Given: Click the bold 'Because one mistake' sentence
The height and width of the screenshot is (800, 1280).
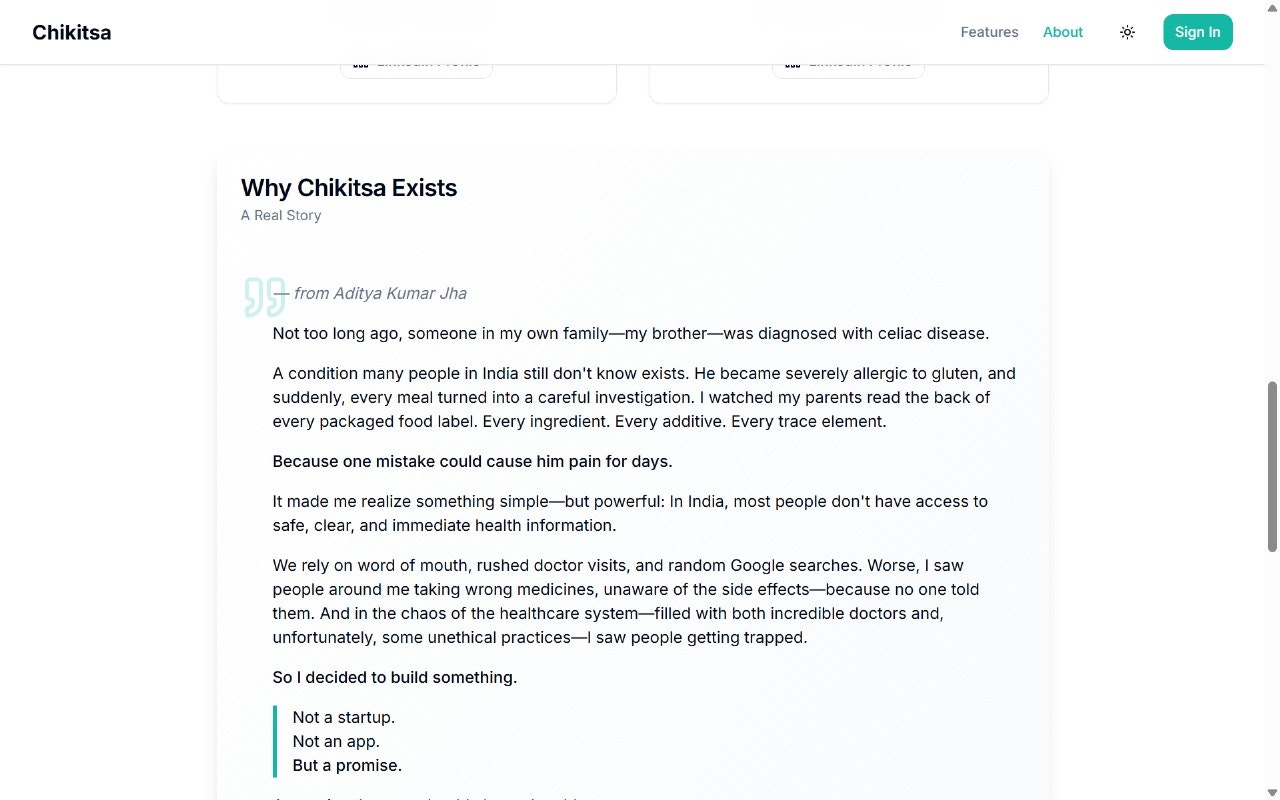Looking at the screenshot, I should point(472,461).
